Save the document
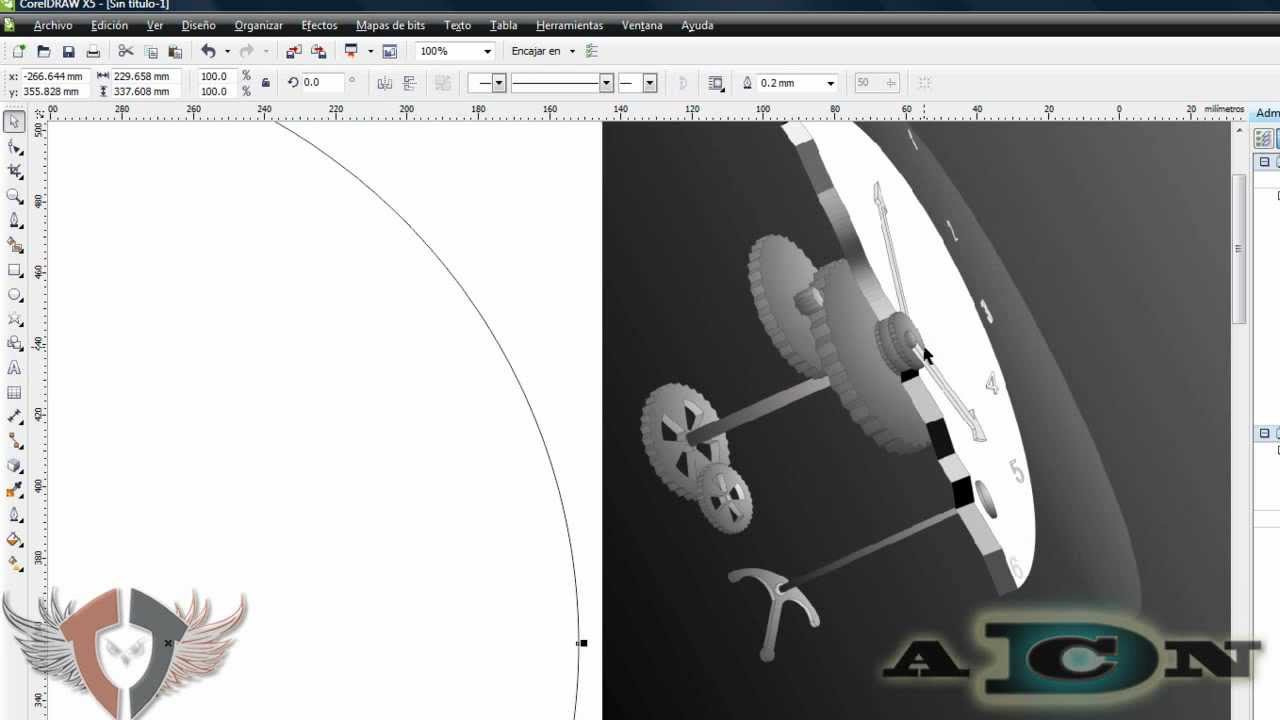 68,51
